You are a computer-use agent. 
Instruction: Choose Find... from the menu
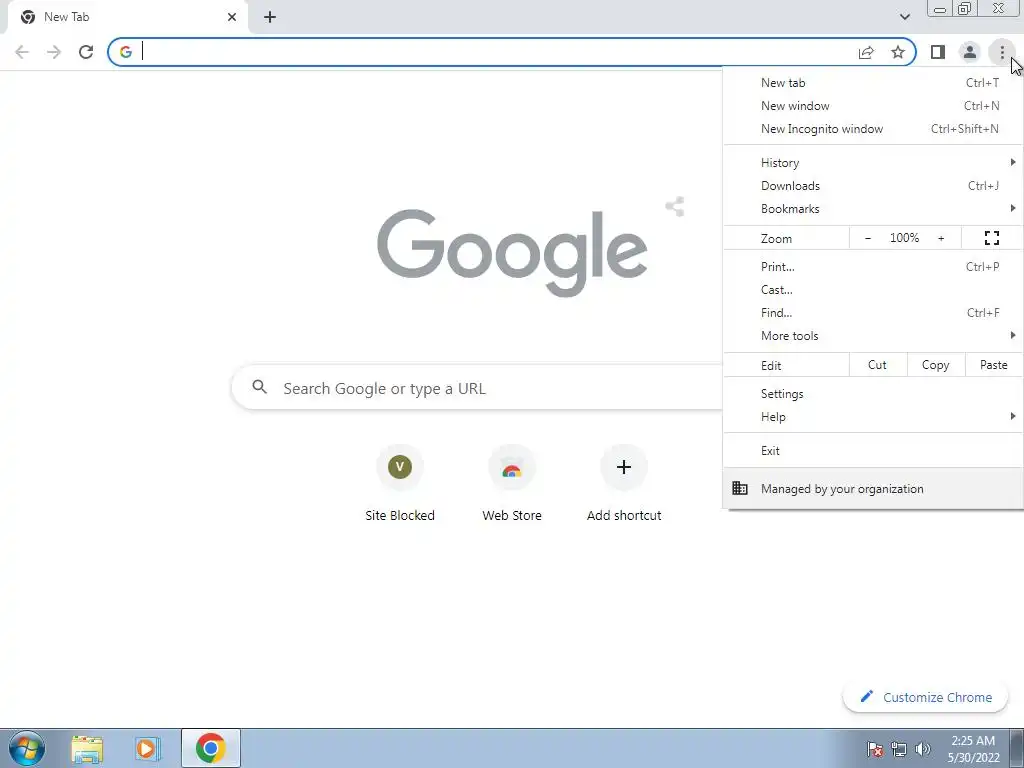point(873,312)
